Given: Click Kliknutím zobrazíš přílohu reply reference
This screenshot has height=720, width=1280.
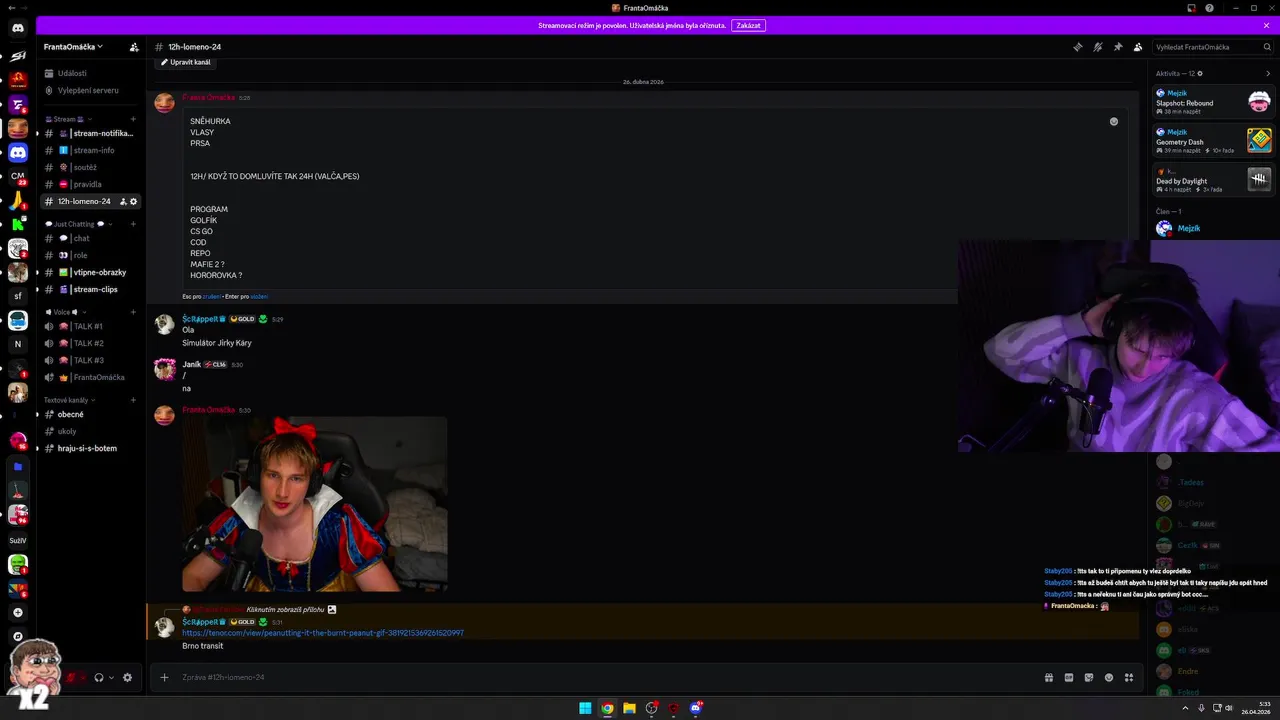Looking at the screenshot, I should 285,609.
